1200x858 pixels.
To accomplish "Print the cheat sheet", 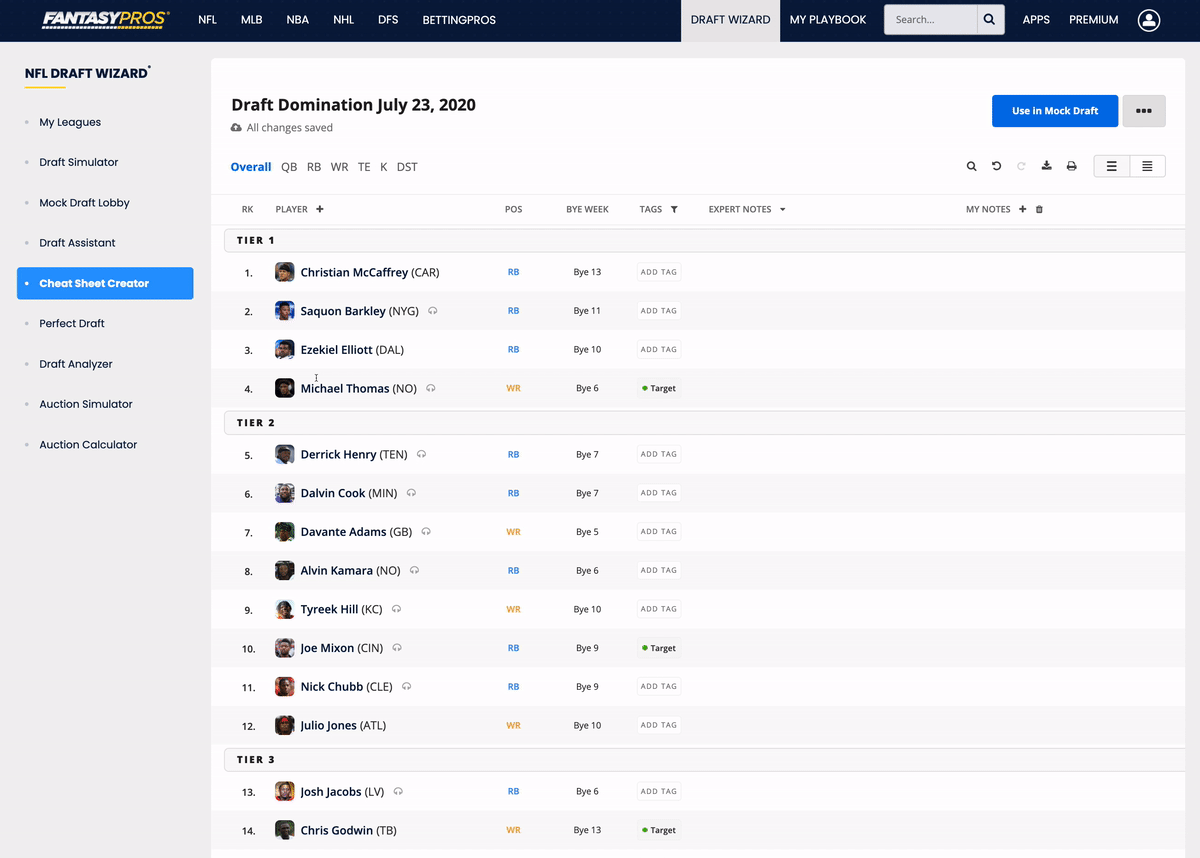I will (x=1071, y=166).
